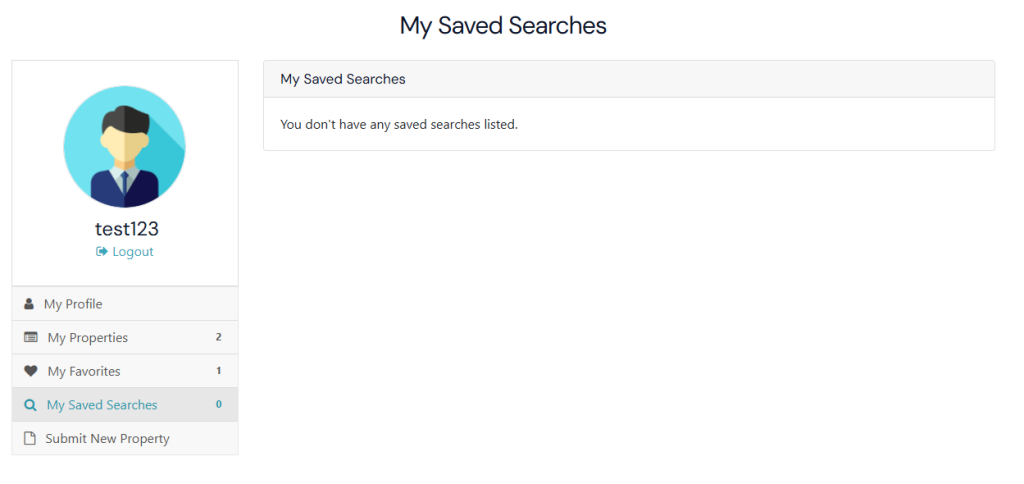Click the document icon beside Submit New Property
The image size is (1024, 484).
(30, 439)
